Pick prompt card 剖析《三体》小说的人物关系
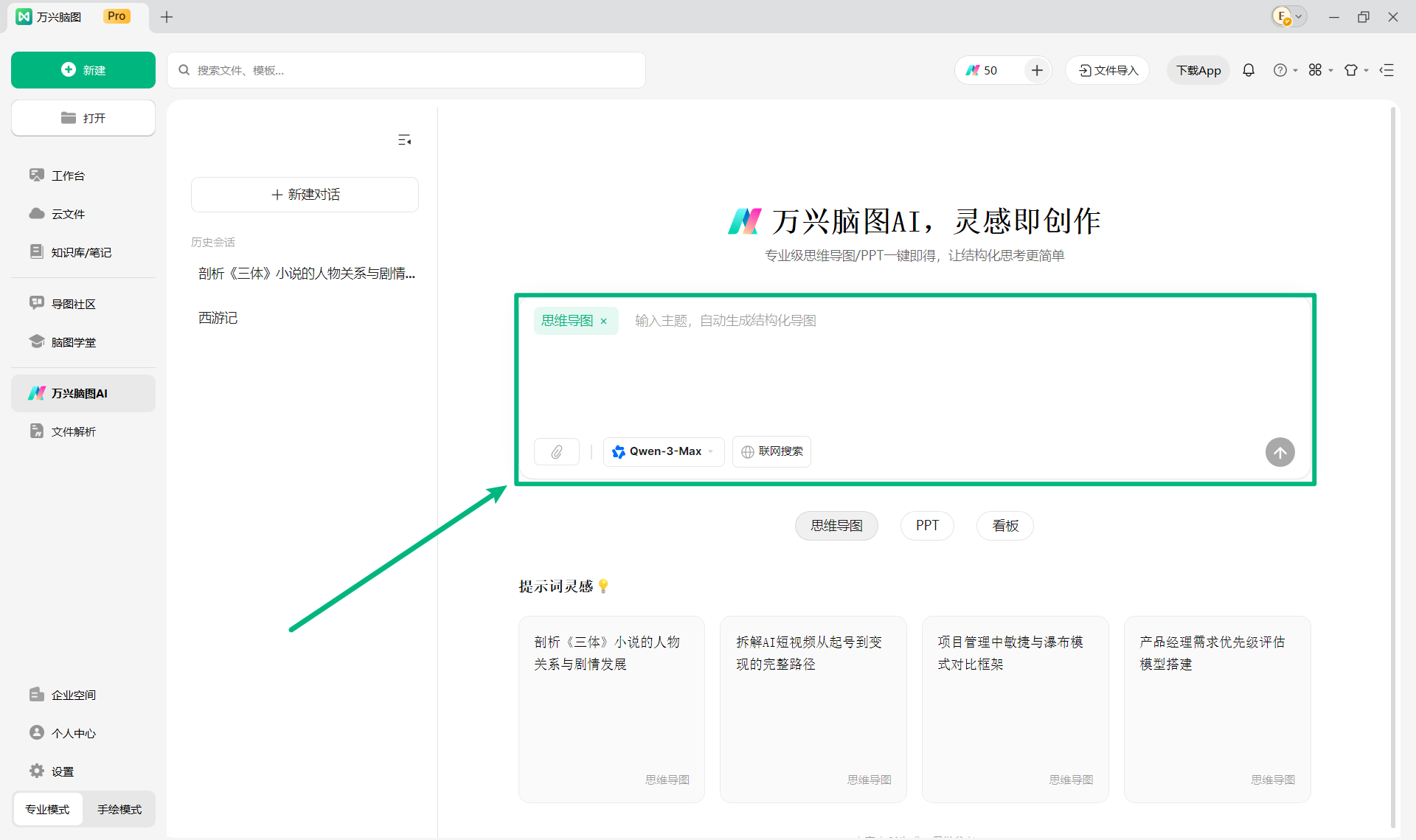This screenshot has width=1416, height=840. pos(611,709)
